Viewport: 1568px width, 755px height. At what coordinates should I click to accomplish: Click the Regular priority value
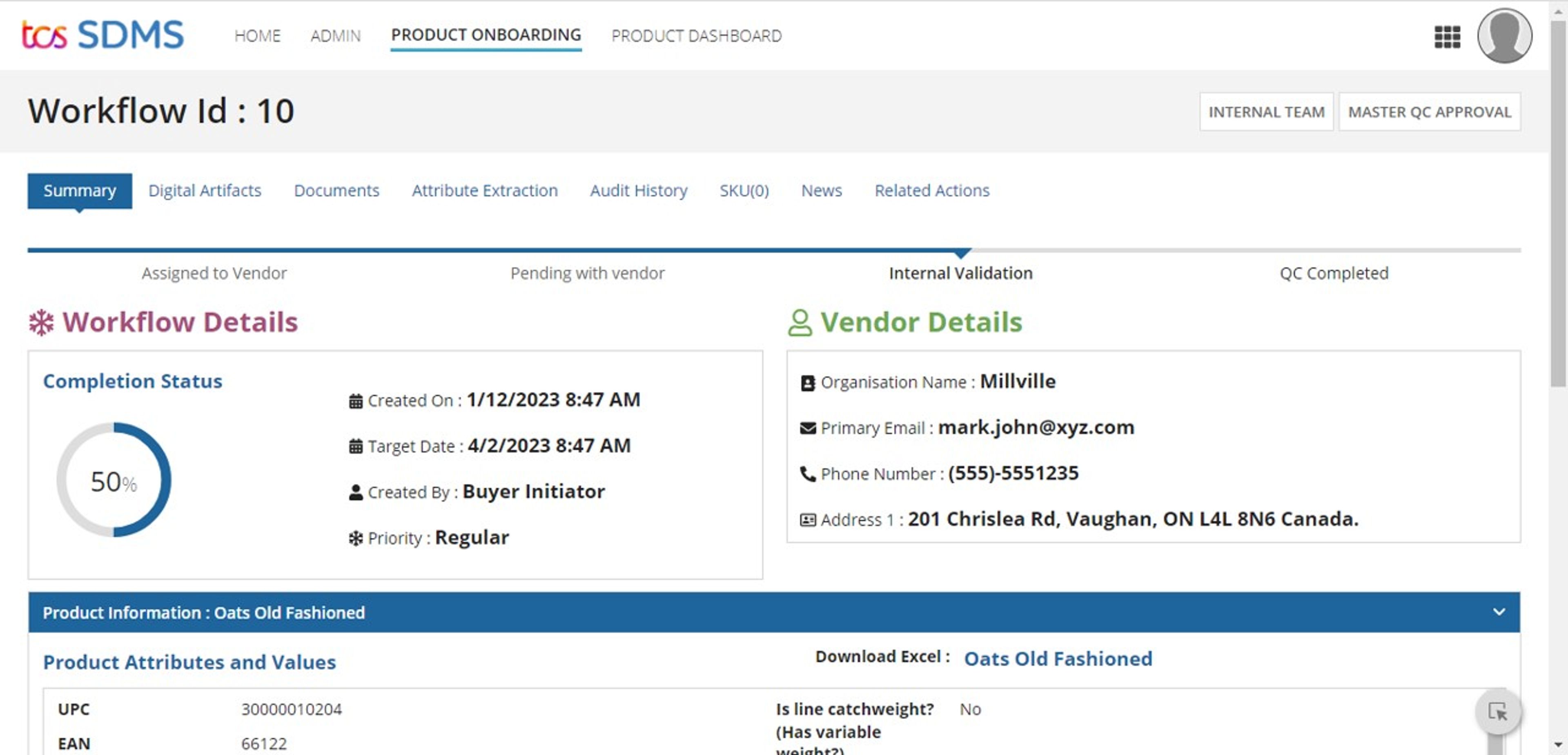pos(472,538)
